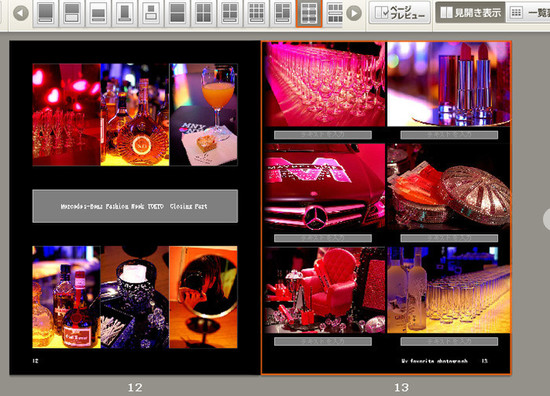
Task: Pick the four-photo grid layout template
Action: point(204,13)
